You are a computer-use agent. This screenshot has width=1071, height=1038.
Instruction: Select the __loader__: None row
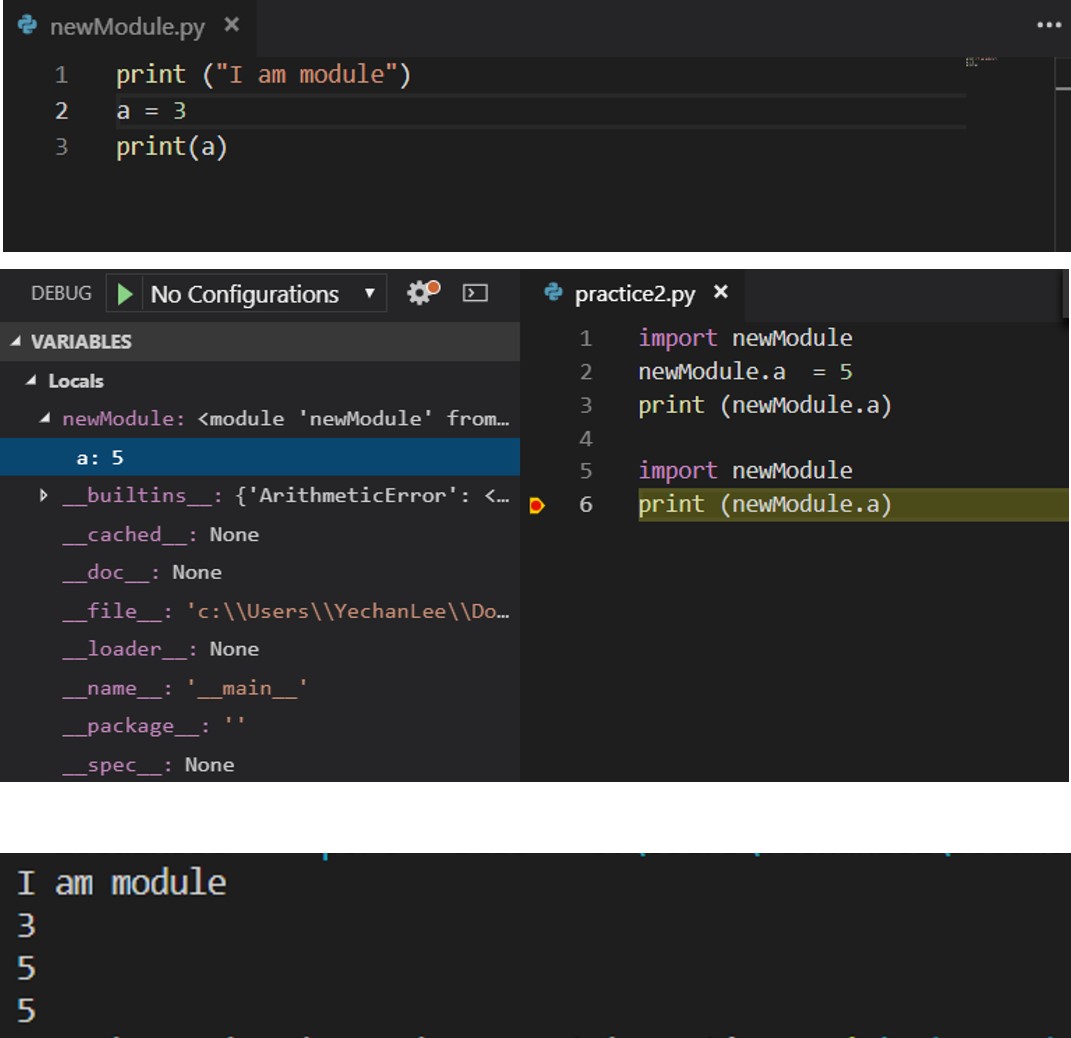tap(260, 649)
